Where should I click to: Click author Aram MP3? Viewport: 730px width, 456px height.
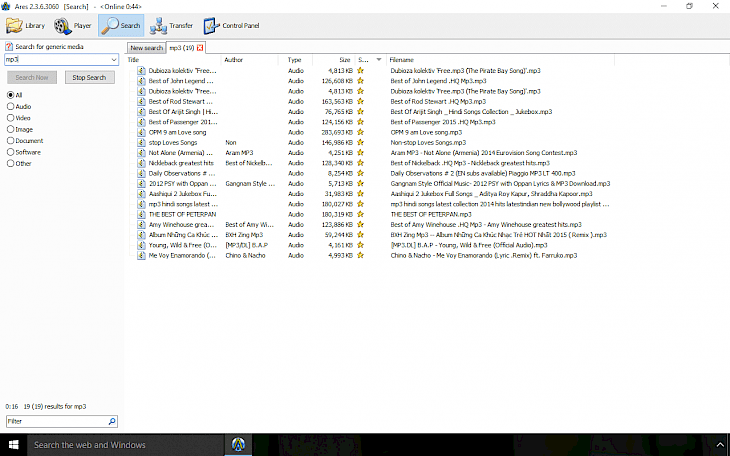point(239,153)
